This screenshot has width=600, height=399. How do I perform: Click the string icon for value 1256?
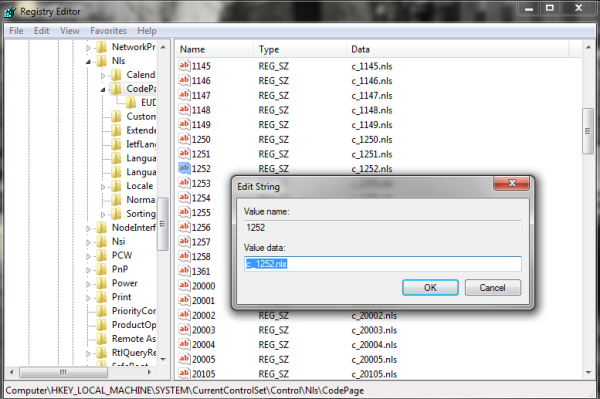click(184, 227)
